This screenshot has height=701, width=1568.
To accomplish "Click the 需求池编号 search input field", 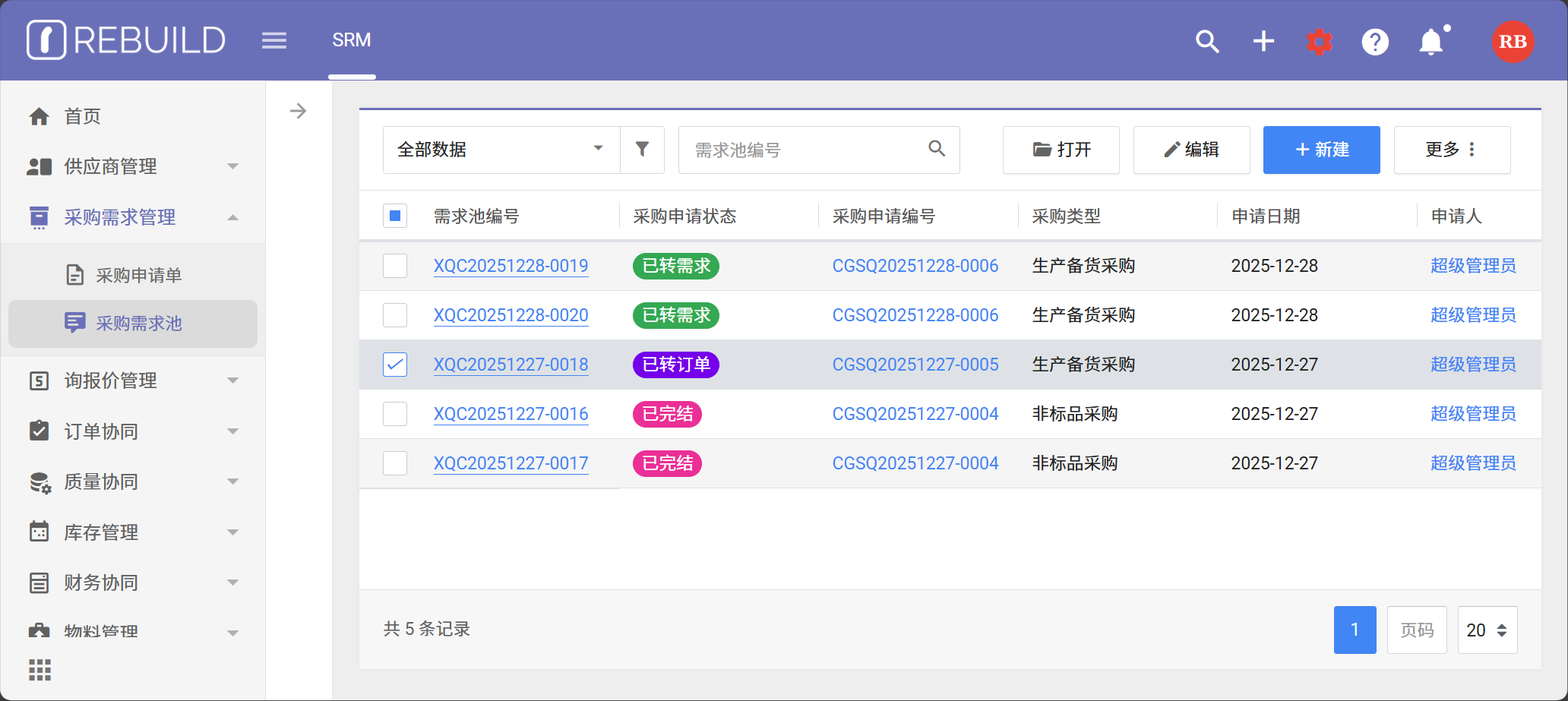I will tap(805, 150).
